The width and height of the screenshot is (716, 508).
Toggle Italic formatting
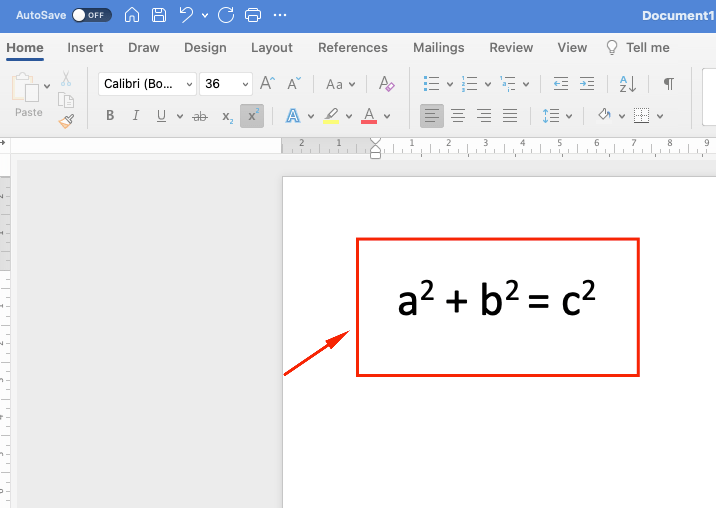(136, 116)
